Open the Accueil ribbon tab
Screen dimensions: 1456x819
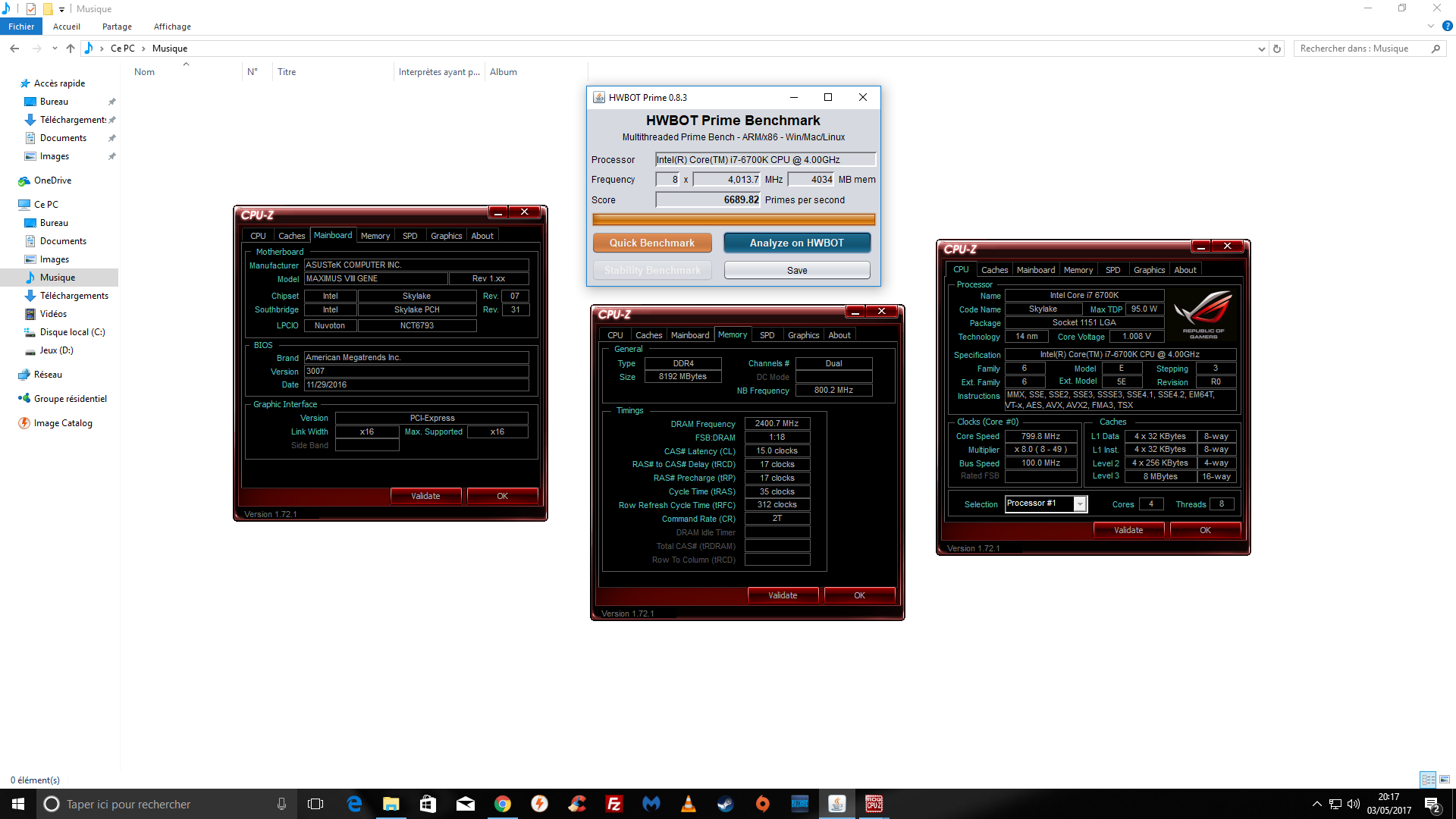(x=67, y=27)
